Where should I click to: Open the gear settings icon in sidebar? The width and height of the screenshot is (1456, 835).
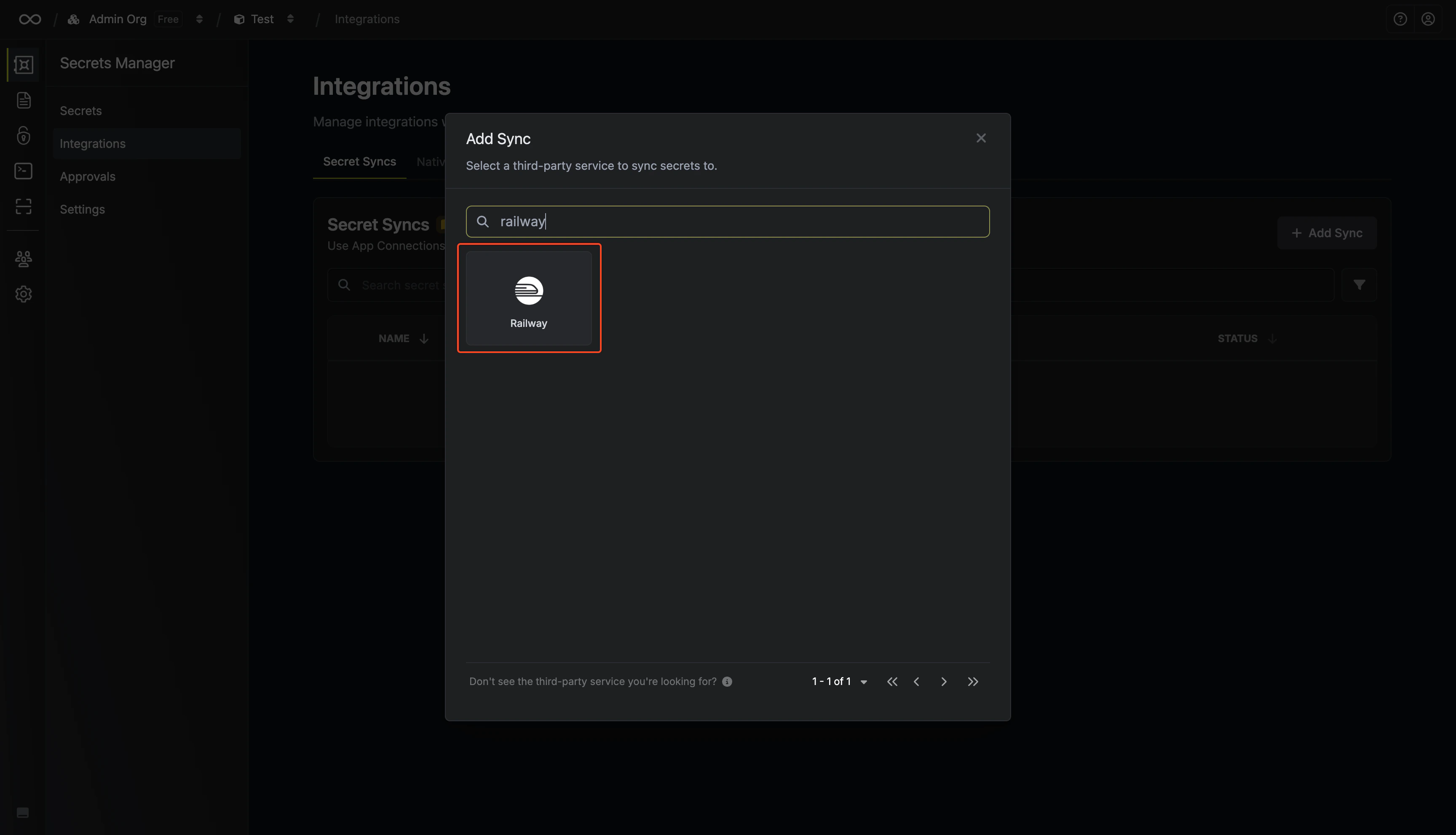[24, 294]
